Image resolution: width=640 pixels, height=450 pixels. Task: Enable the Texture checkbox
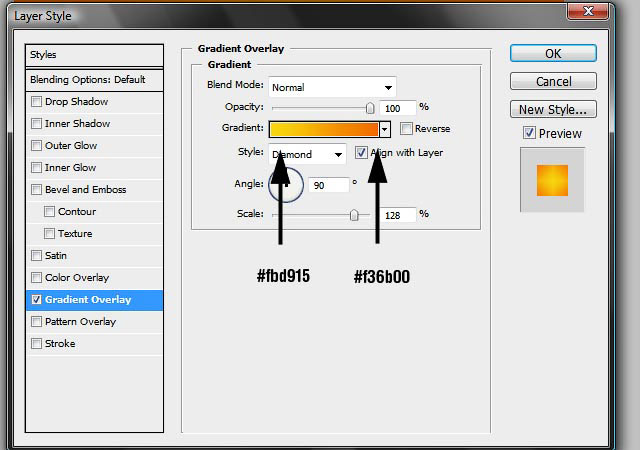(x=49, y=234)
